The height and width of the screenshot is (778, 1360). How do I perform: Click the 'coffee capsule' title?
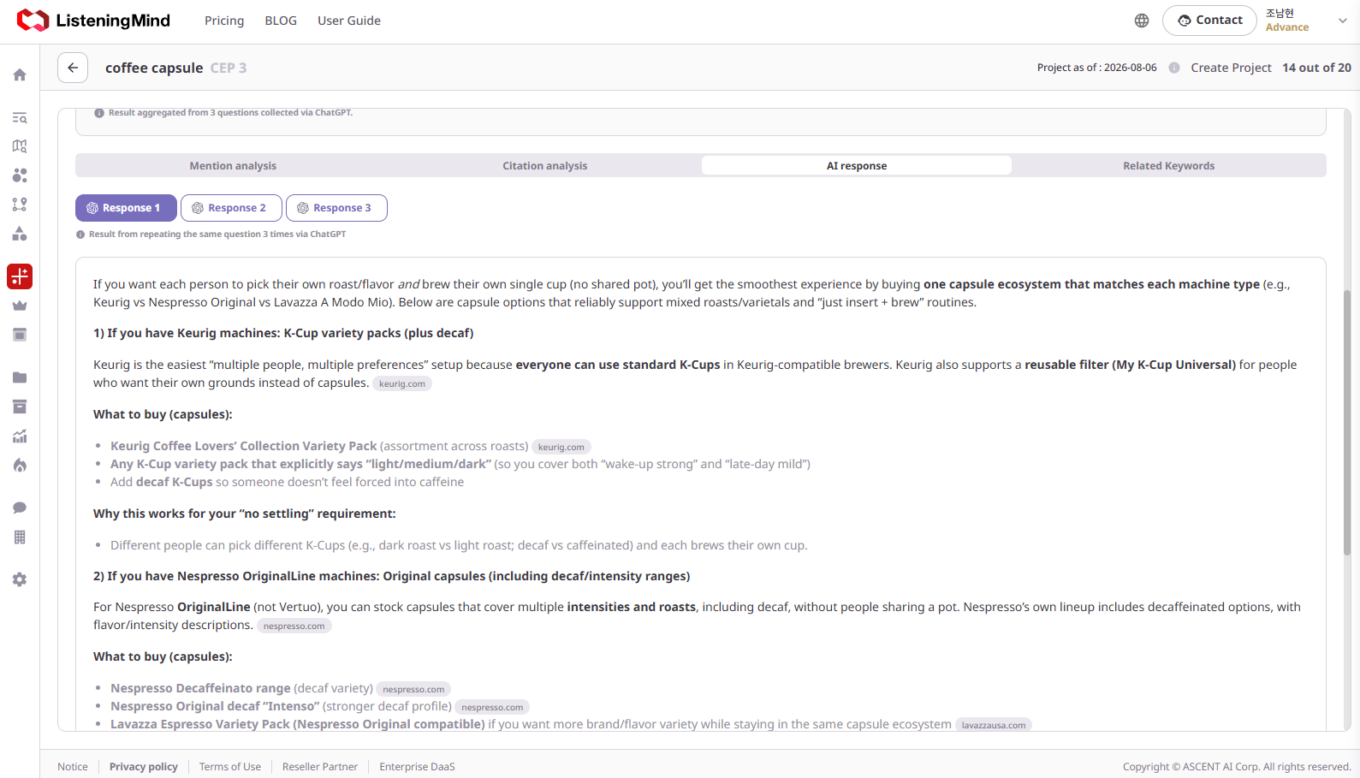tap(154, 68)
